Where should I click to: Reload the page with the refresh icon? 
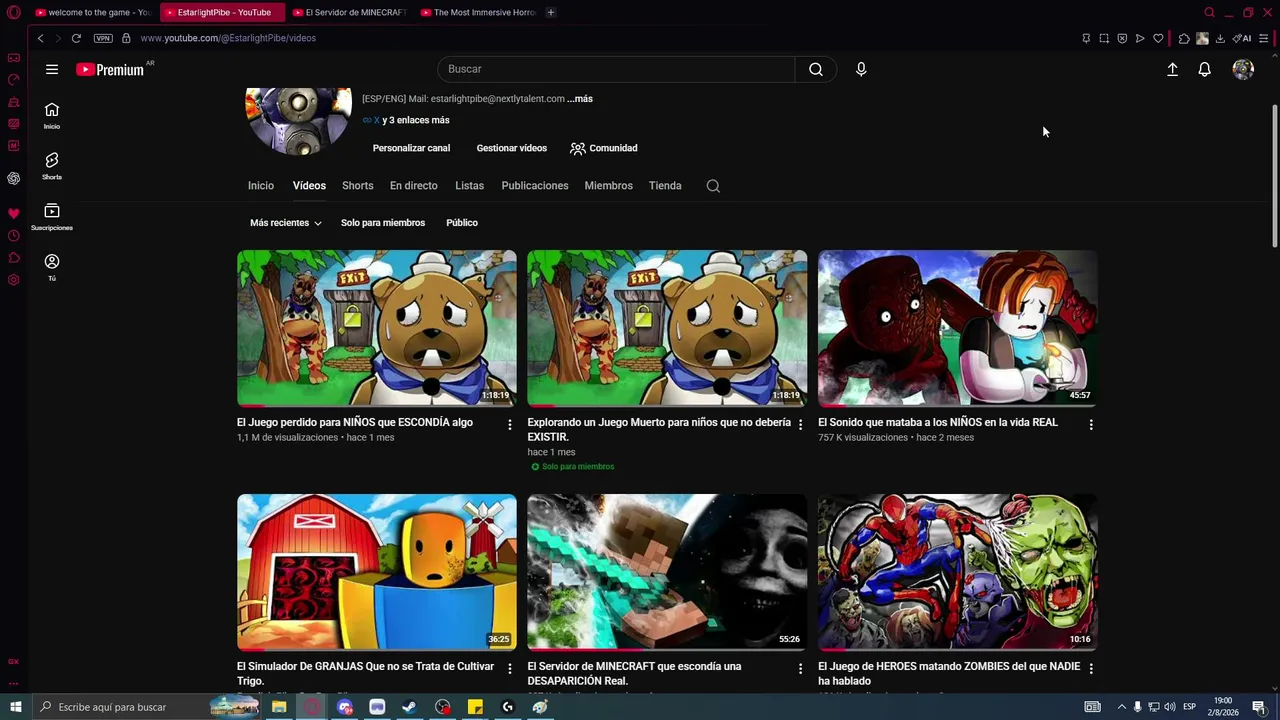tap(76, 38)
